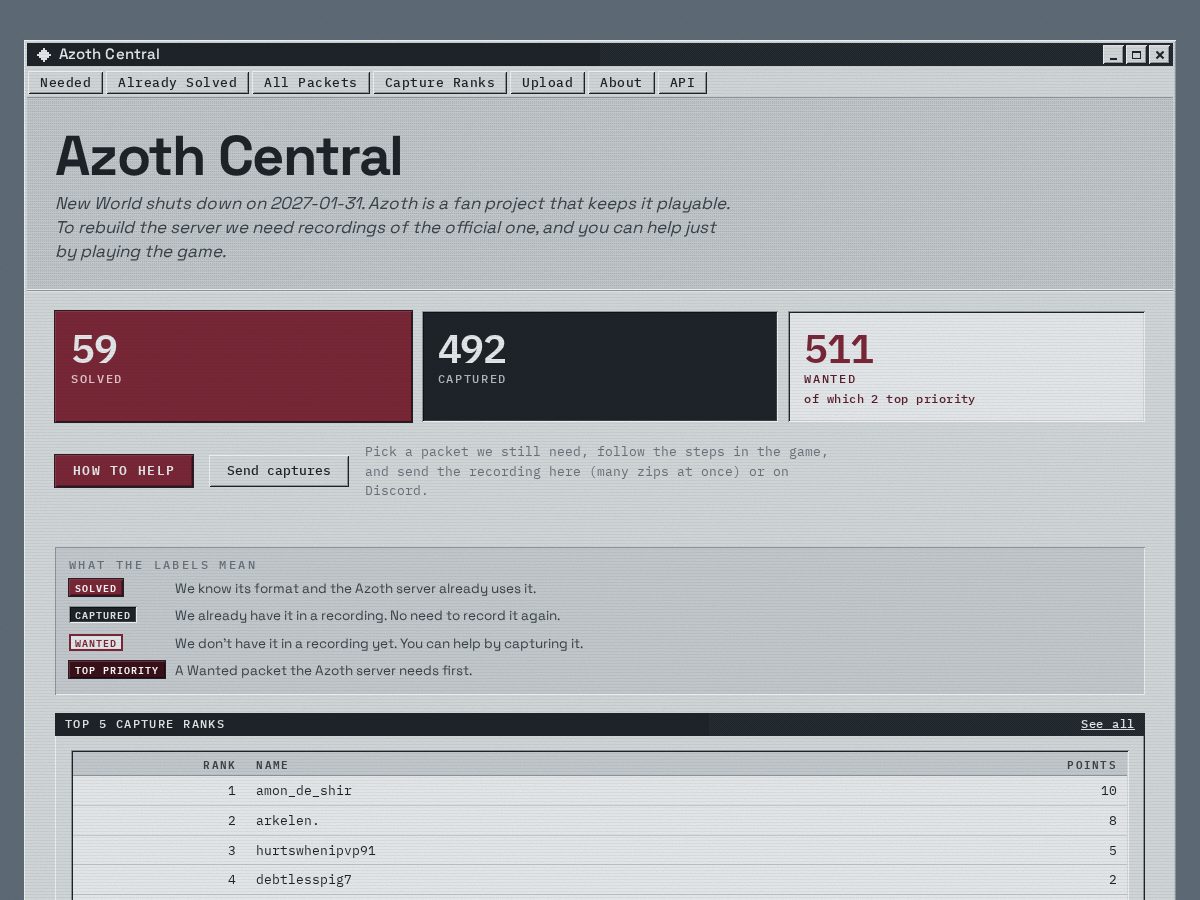The height and width of the screenshot is (900, 1200).
Task: Go to Capture Ranks tab
Action: point(440,83)
